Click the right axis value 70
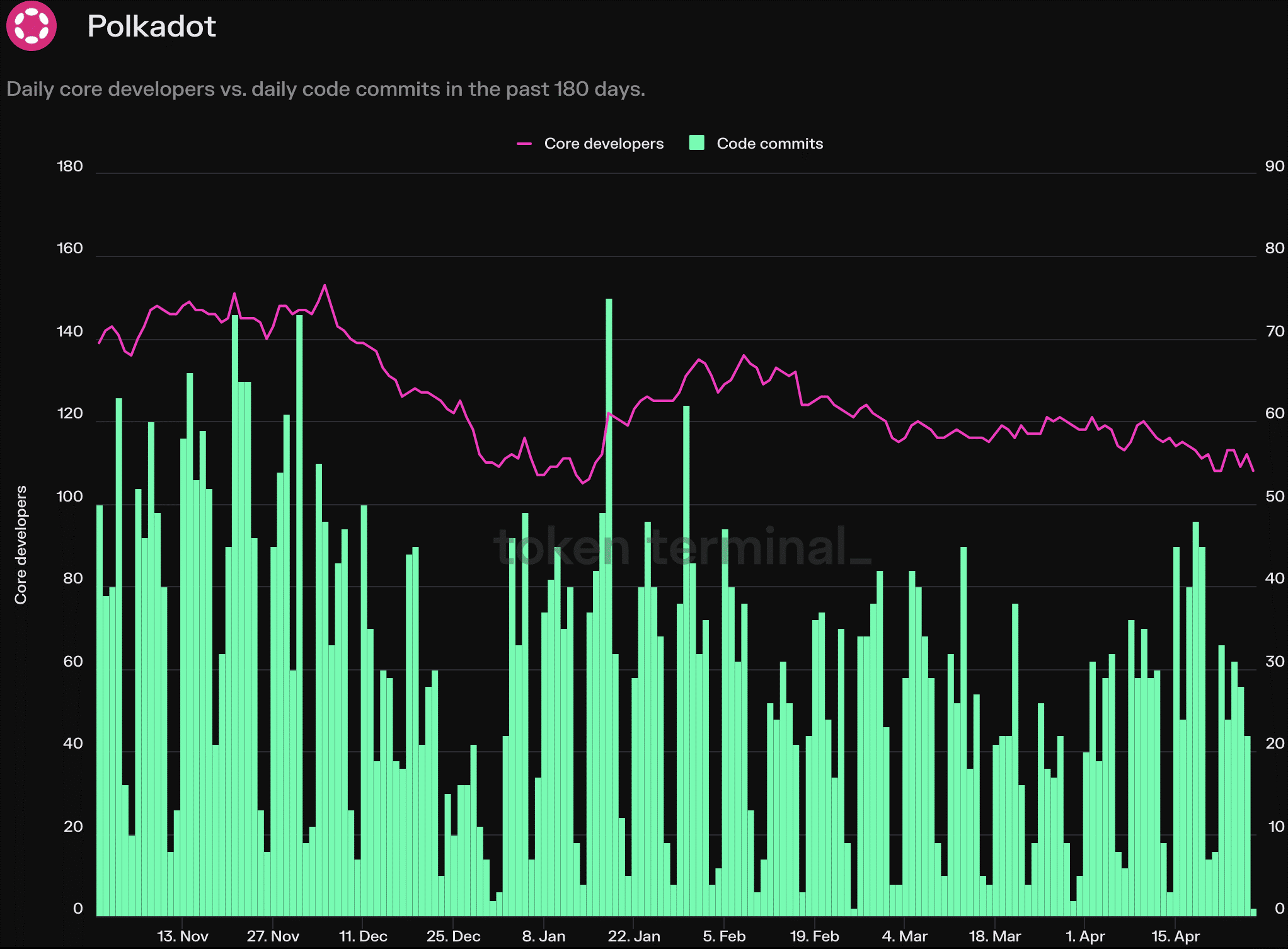The width and height of the screenshot is (1288, 949). tap(1275, 331)
